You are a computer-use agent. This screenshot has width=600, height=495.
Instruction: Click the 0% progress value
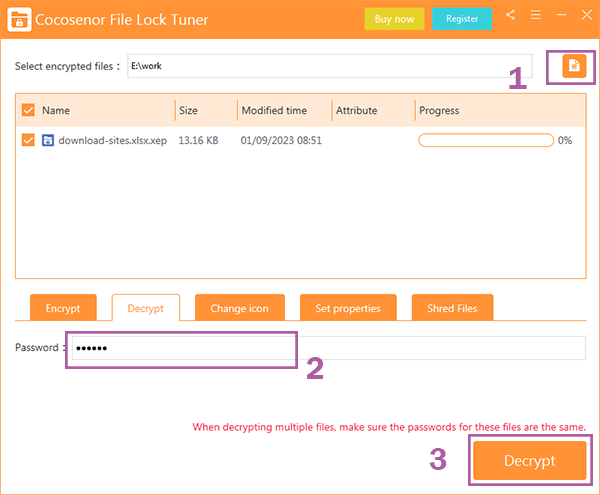coord(565,140)
